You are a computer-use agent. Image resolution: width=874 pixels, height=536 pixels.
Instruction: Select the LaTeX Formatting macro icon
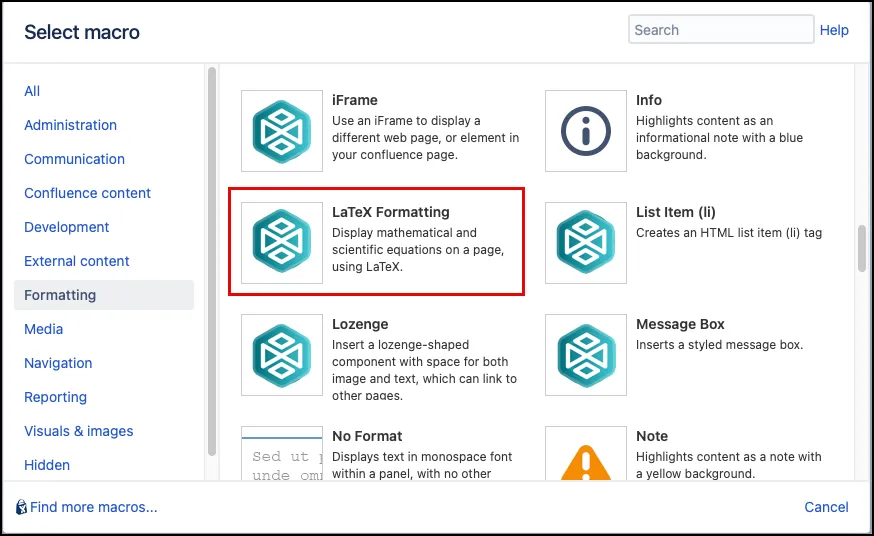point(281,242)
